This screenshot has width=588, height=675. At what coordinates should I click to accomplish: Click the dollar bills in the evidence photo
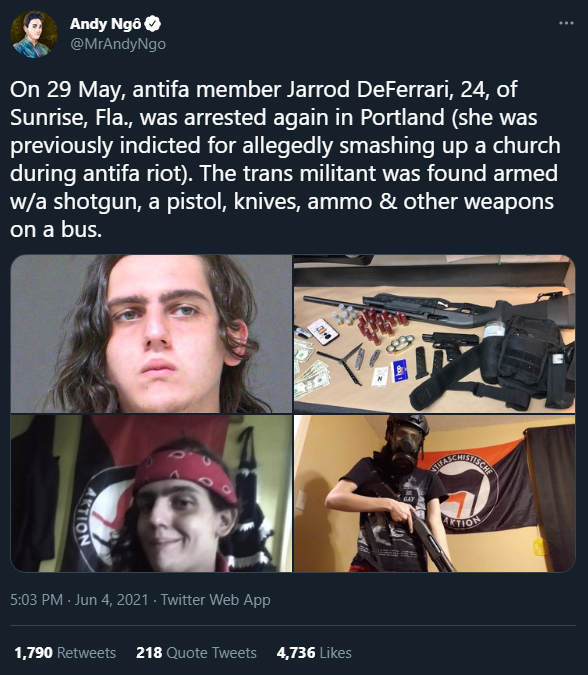click(x=311, y=375)
